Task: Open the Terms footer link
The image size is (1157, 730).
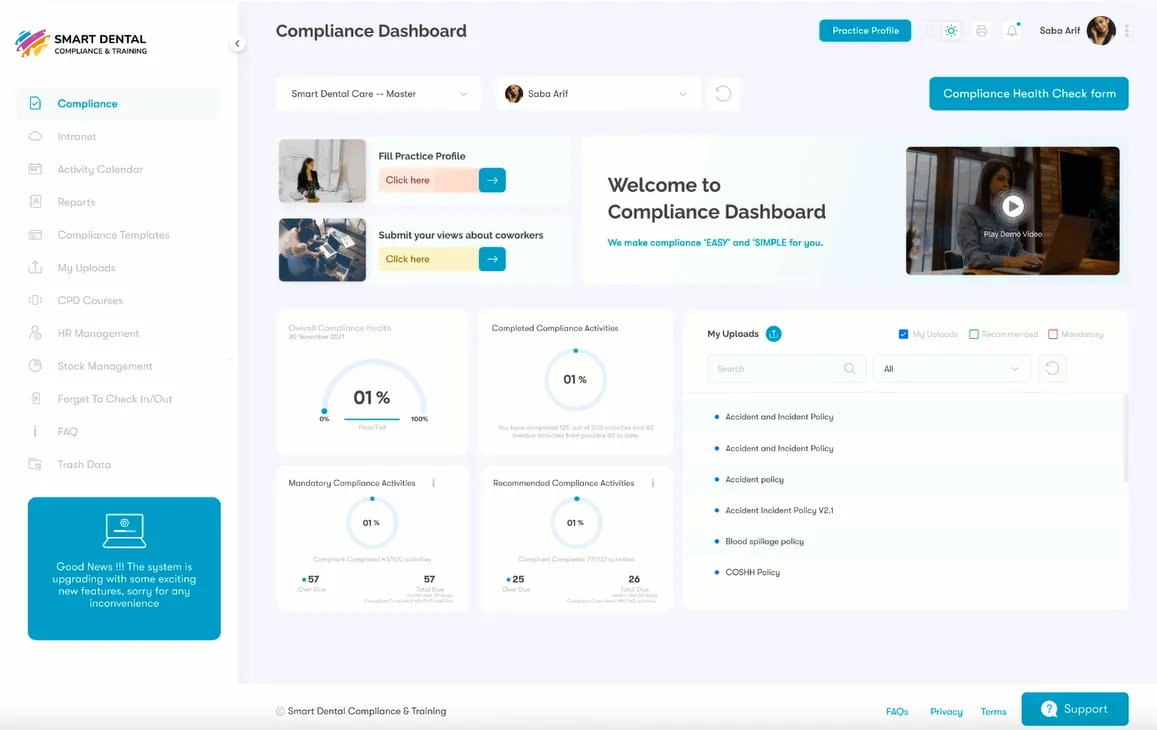Action: pyautogui.click(x=993, y=712)
